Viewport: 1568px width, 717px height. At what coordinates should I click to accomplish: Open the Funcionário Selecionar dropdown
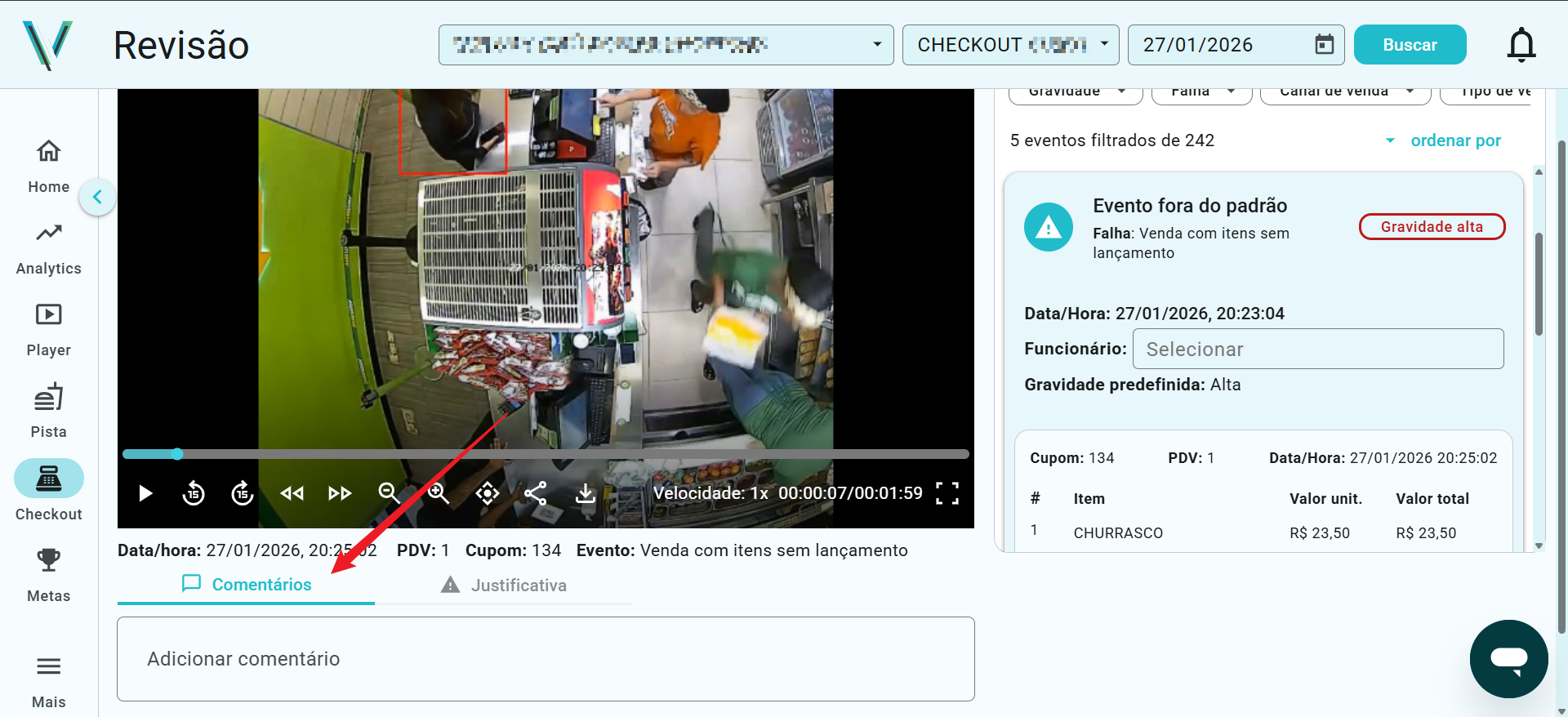pyautogui.click(x=1317, y=349)
